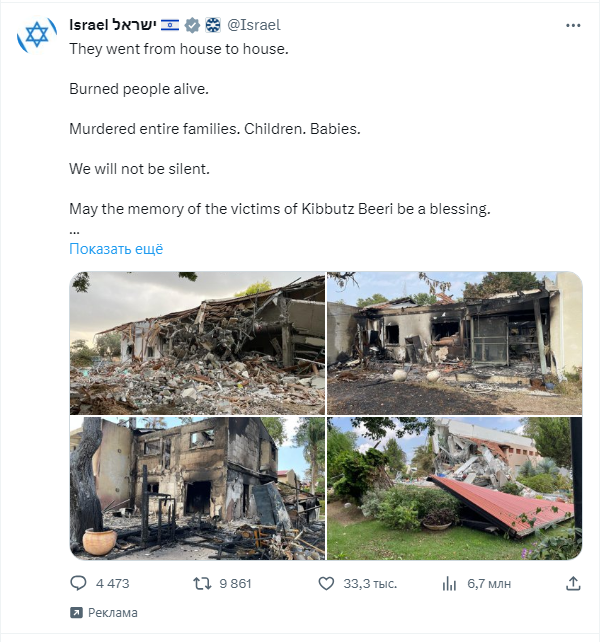The width and height of the screenshot is (604, 642).
Task: Open the Israel account profile avatar
Action: click(x=35, y=37)
